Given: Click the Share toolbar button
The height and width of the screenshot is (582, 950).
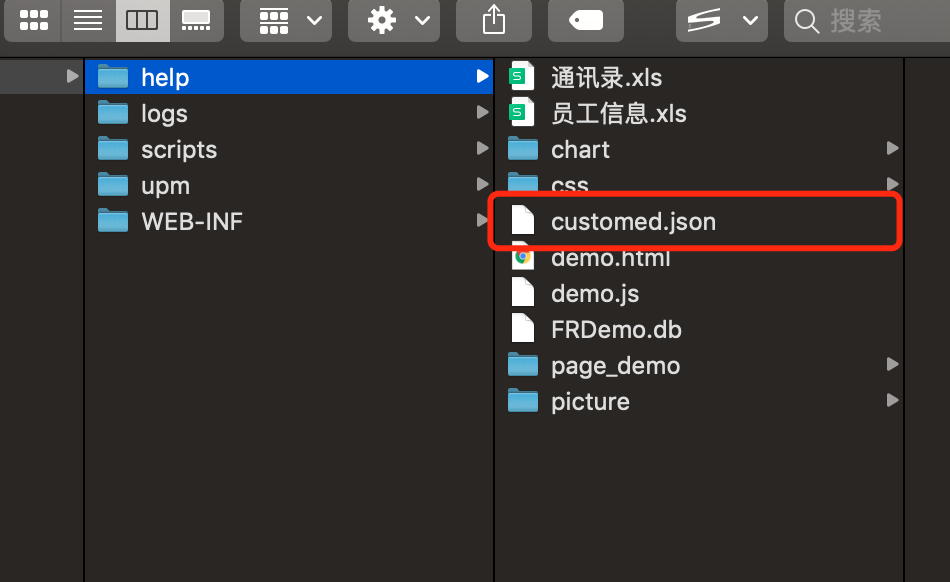Looking at the screenshot, I should pos(493,20).
